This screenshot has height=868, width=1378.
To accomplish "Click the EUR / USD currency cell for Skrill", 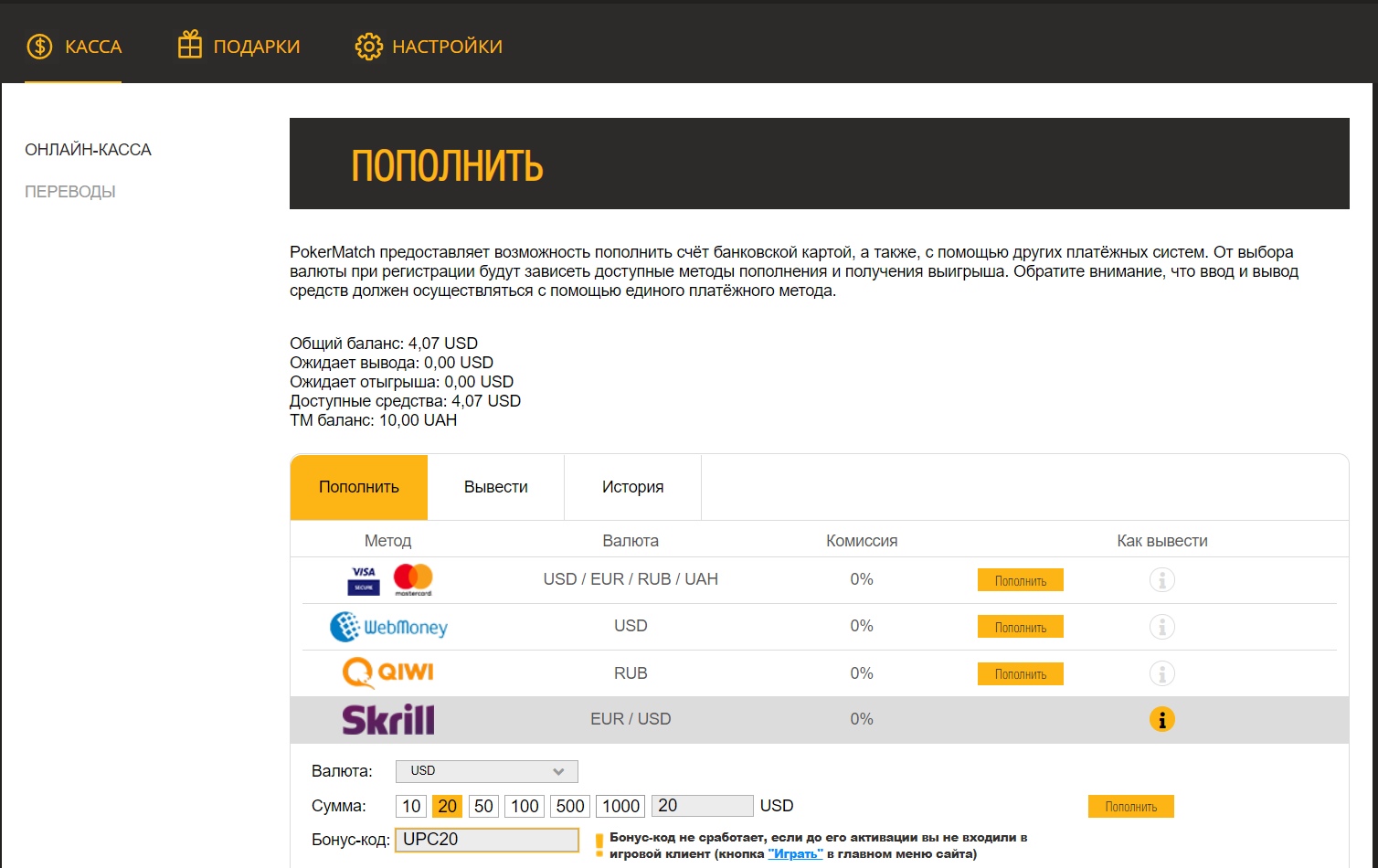I will point(631,719).
